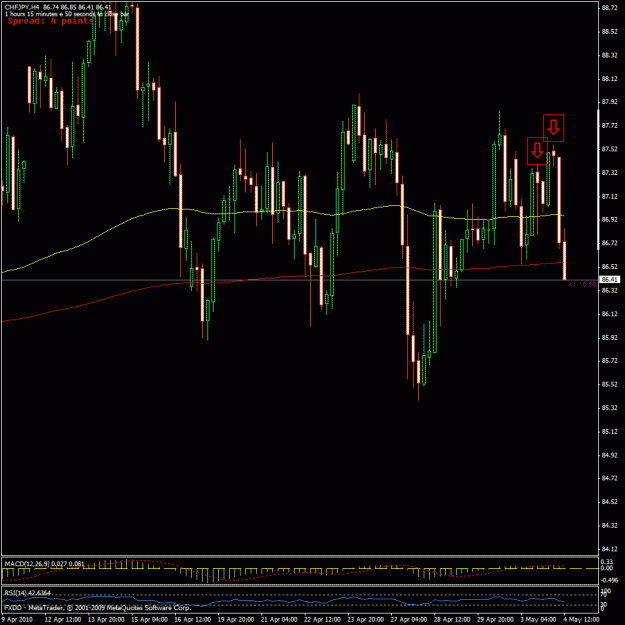The image size is (625, 625).
Task: Click the 86.12 price scale label
Action: coord(609,314)
